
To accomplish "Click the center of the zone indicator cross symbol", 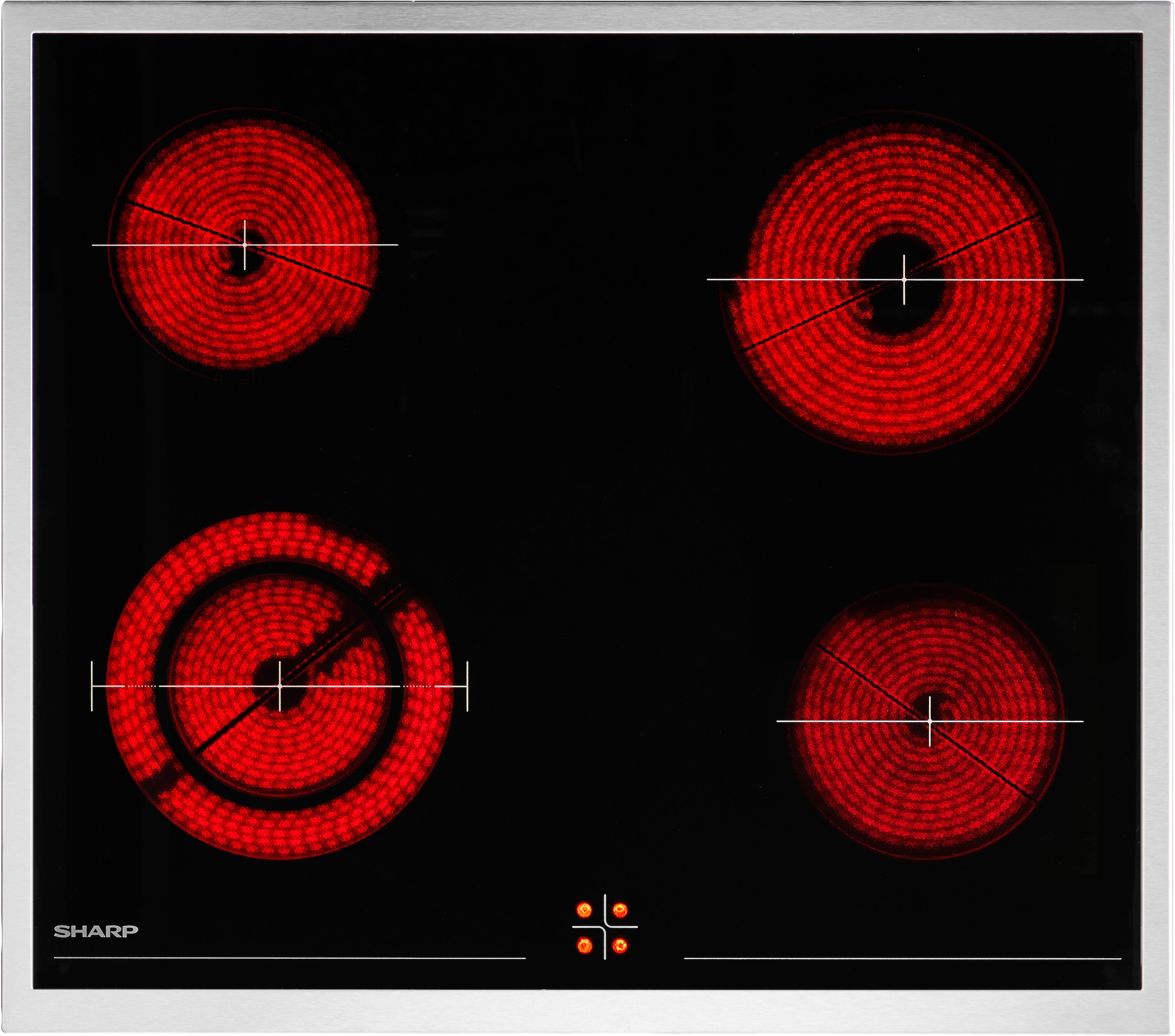I will click(605, 927).
